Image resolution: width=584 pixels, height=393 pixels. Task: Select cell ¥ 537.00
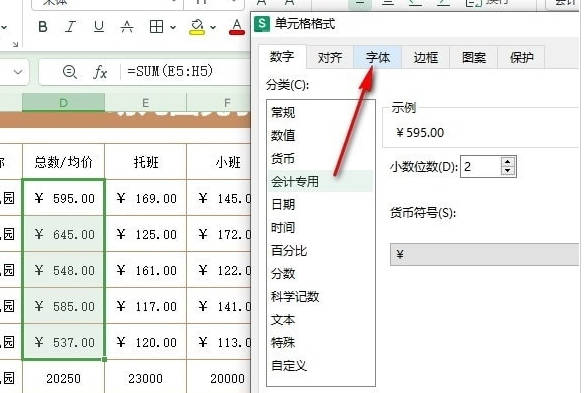point(64,342)
